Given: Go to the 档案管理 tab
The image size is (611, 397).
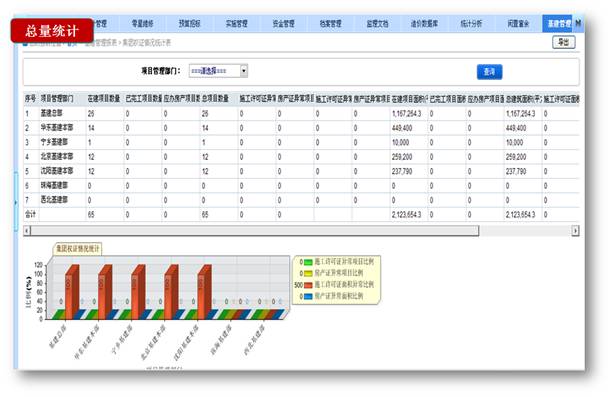Looking at the screenshot, I should pos(330,23).
